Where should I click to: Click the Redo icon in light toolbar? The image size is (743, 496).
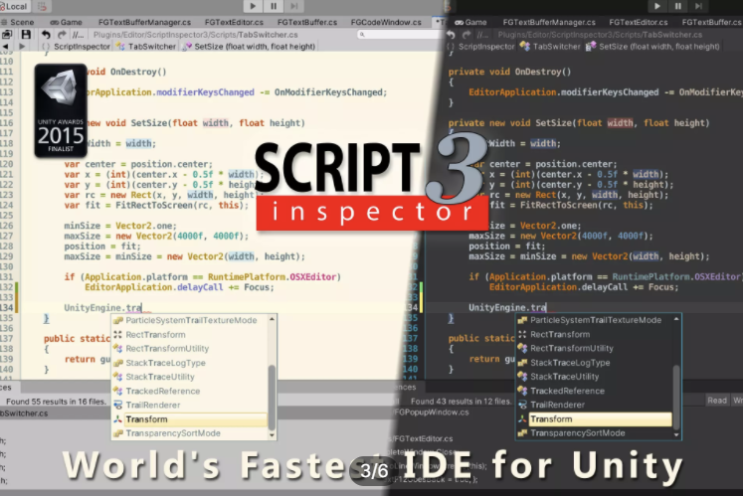(62, 35)
